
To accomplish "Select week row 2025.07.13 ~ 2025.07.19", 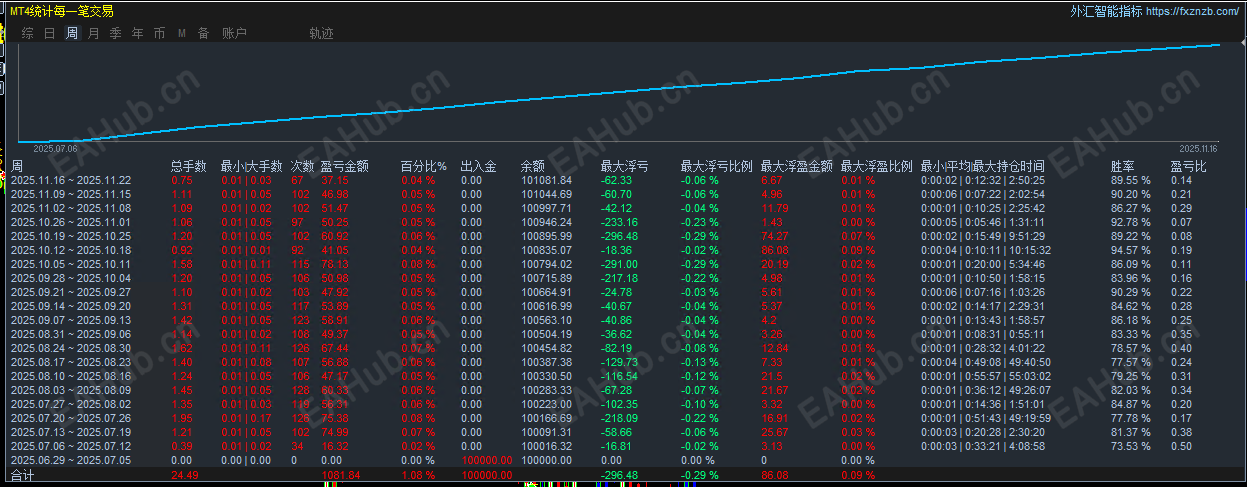I will 71,432.
